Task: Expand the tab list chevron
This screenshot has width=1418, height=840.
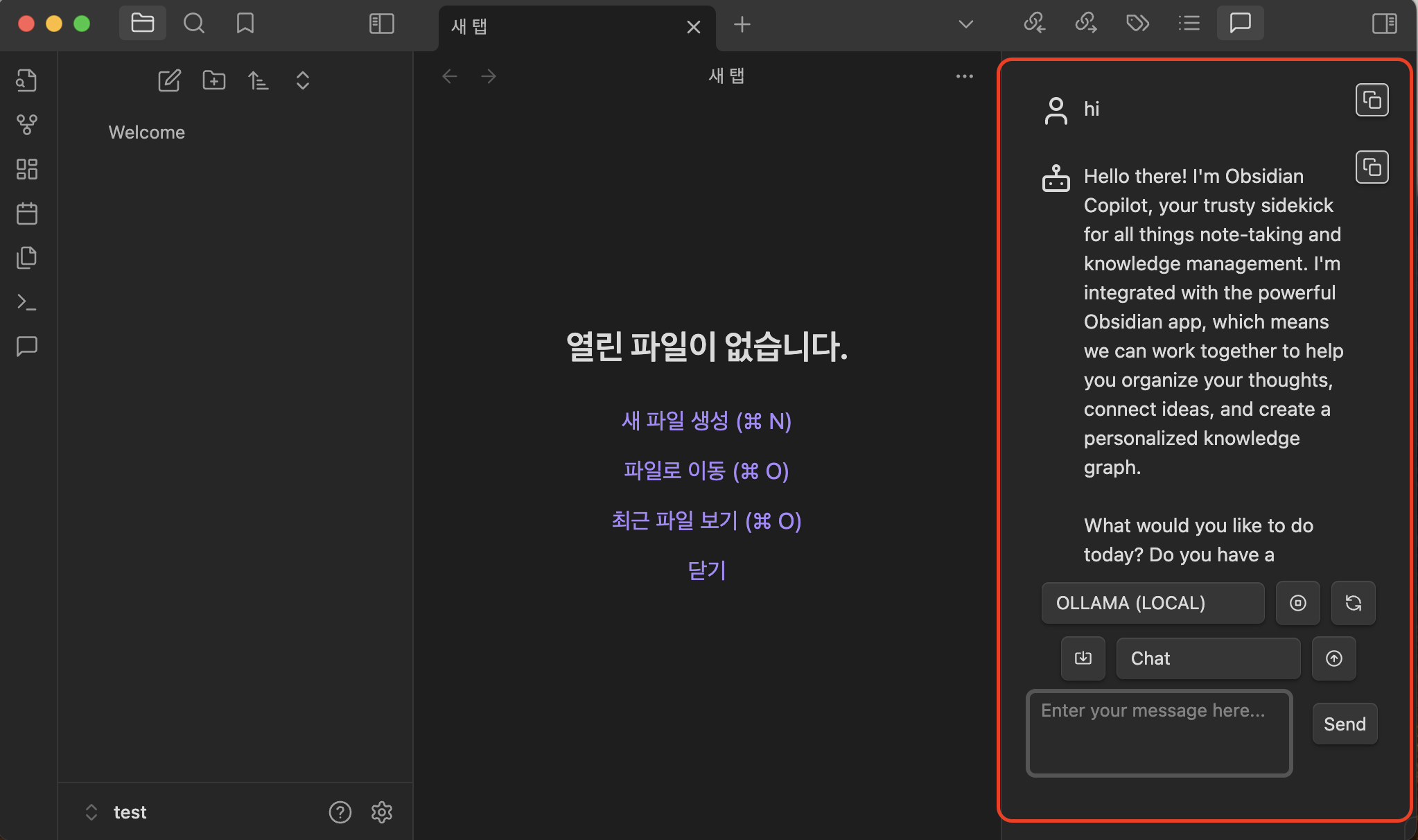Action: point(965,25)
